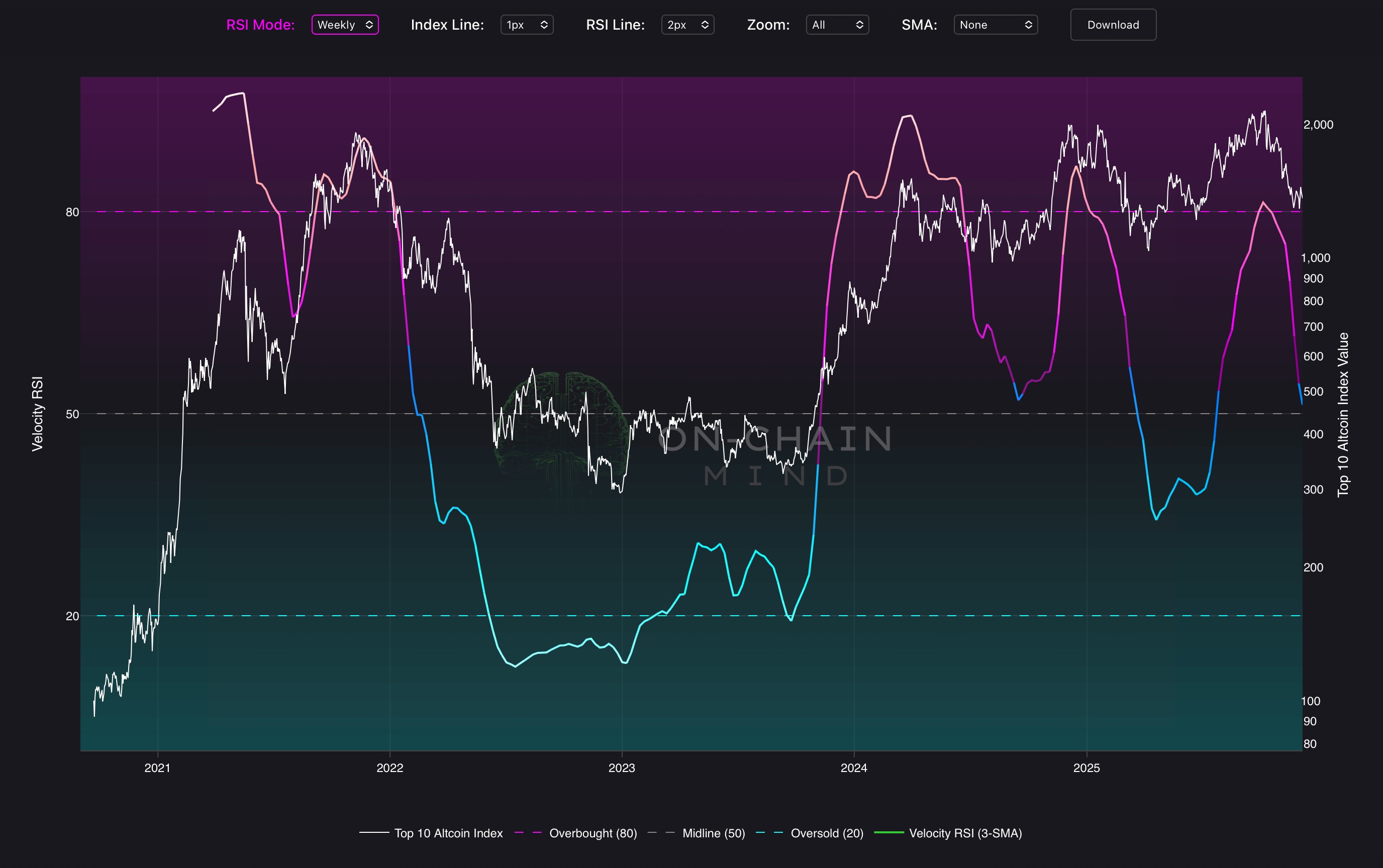Click the Download button
This screenshot has height=868, width=1383.
pyautogui.click(x=1113, y=25)
